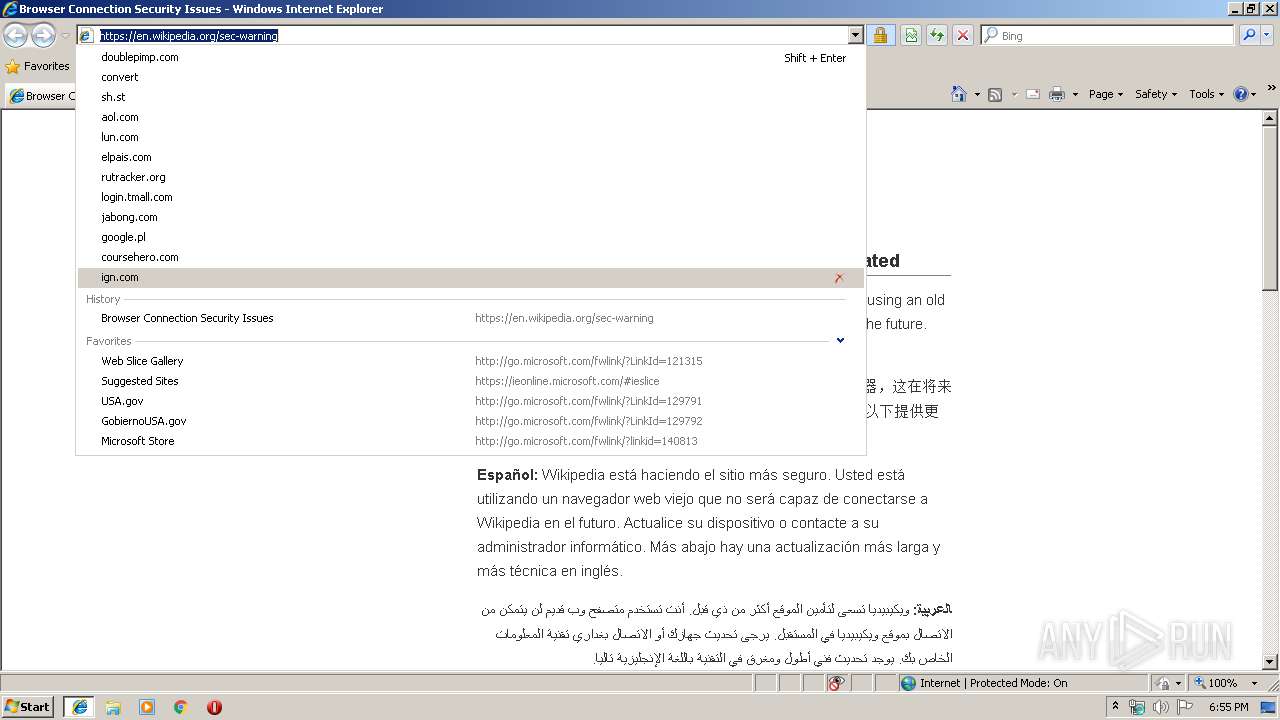Click the address bar URL field
Image resolution: width=1280 pixels, height=720 pixels.
472,35
